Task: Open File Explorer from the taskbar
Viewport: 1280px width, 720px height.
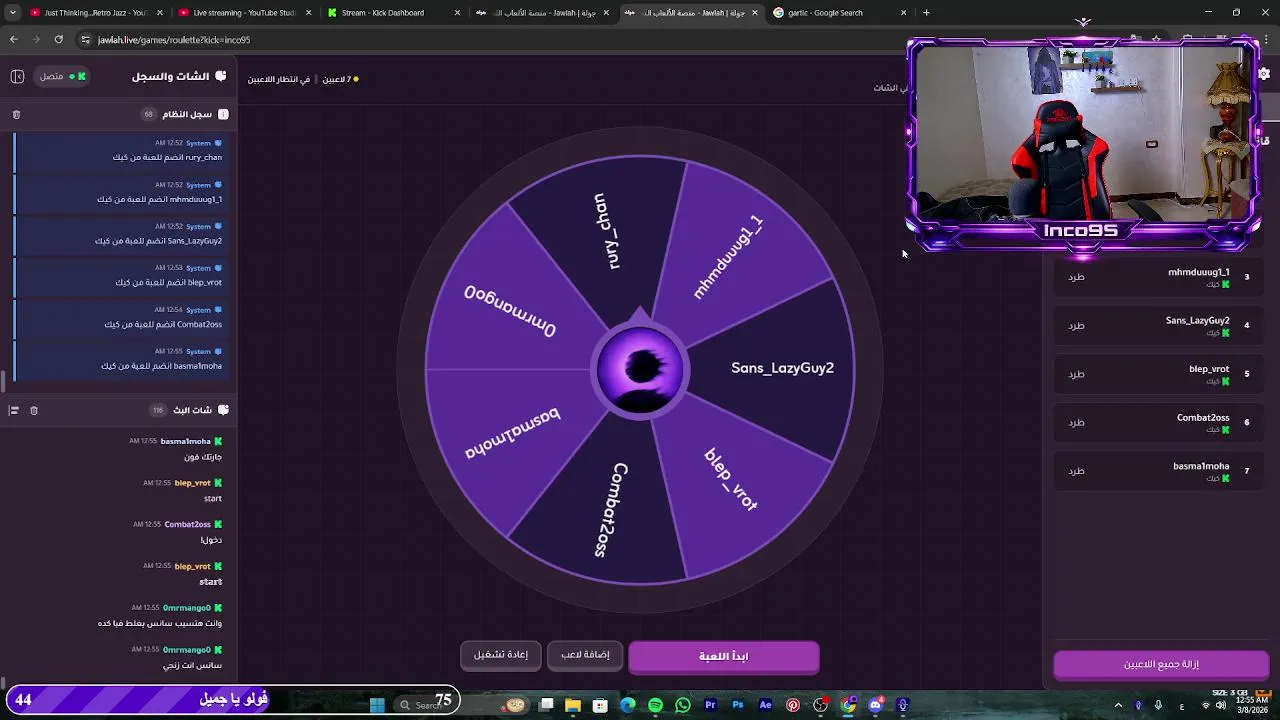Action: tap(573, 705)
